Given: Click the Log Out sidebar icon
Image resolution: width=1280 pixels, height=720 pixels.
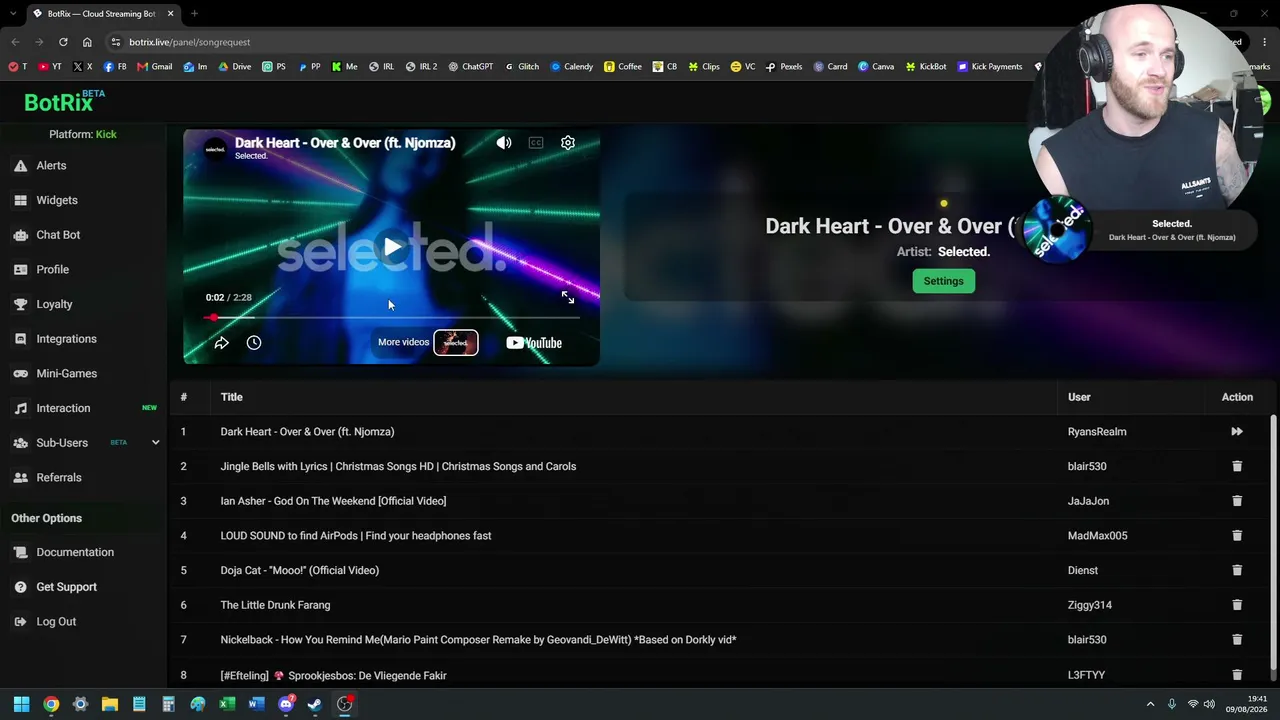Looking at the screenshot, I should [x=20, y=622].
